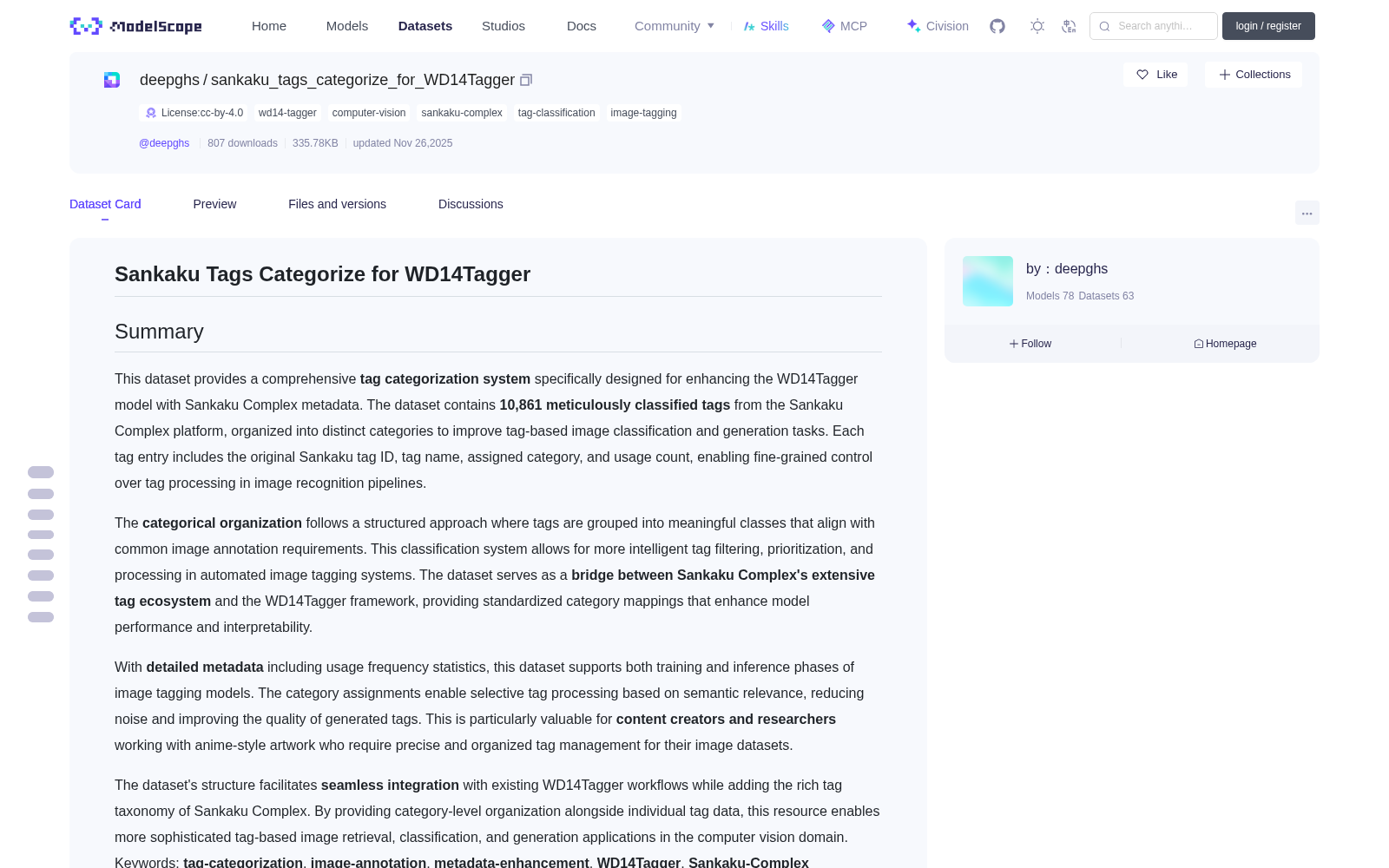Click the plus icon beside Follow
Viewport: 1389px width, 868px height.
click(1014, 344)
